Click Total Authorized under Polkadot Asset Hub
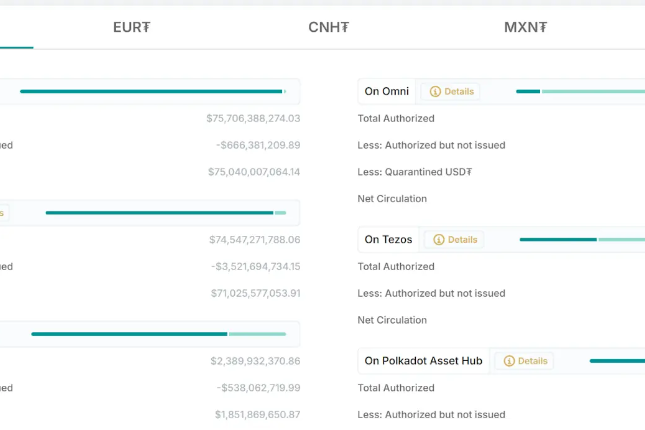This screenshot has width=645, height=430. coord(396,388)
